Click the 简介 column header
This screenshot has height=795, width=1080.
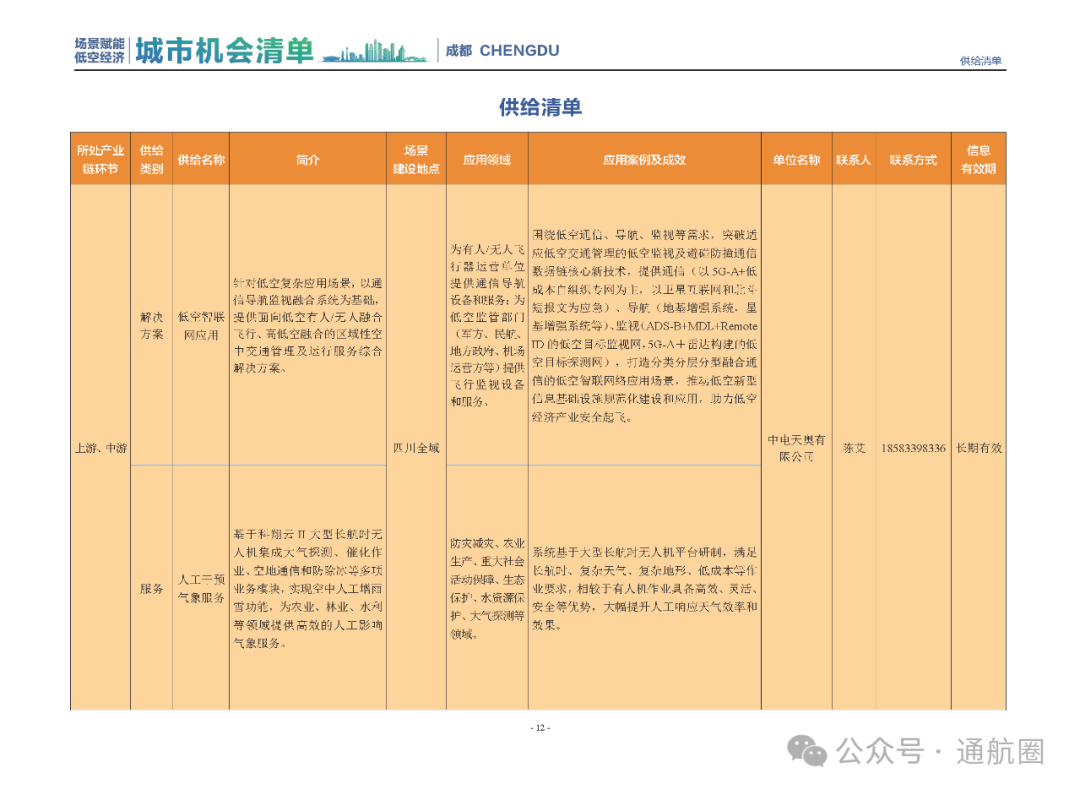(x=308, y=160)
